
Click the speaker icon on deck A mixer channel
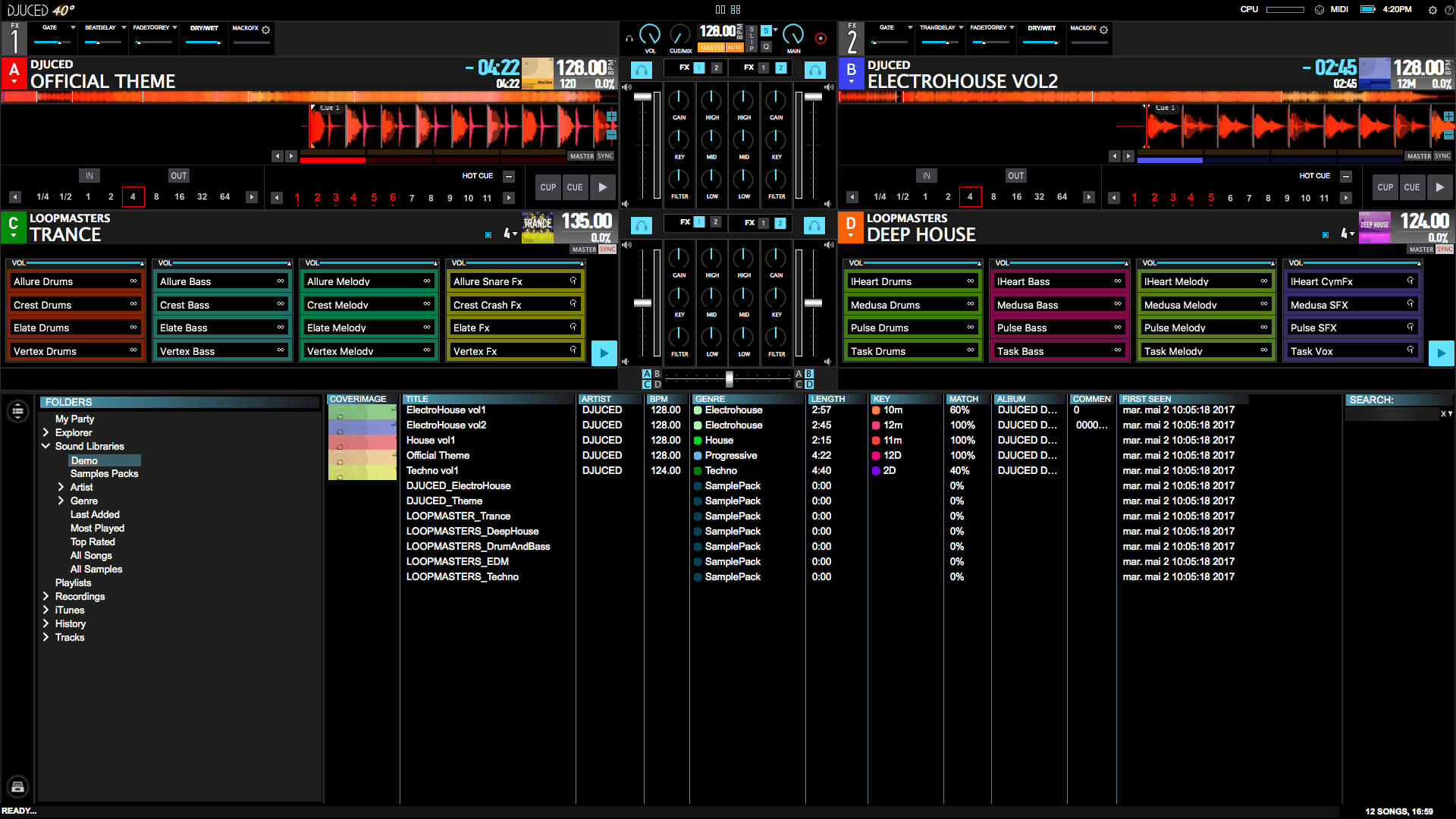coord(626,86)
